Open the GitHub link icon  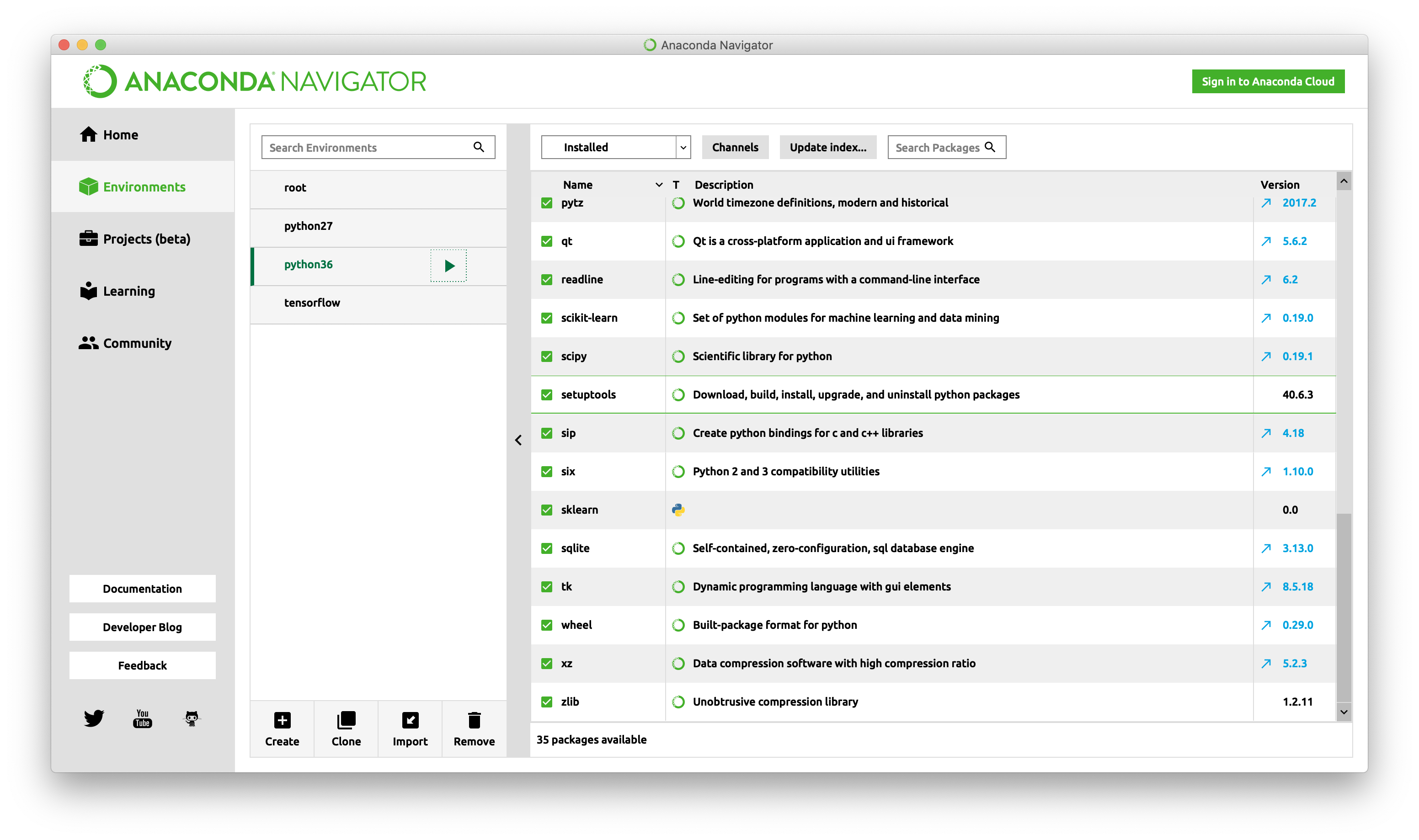192,718
